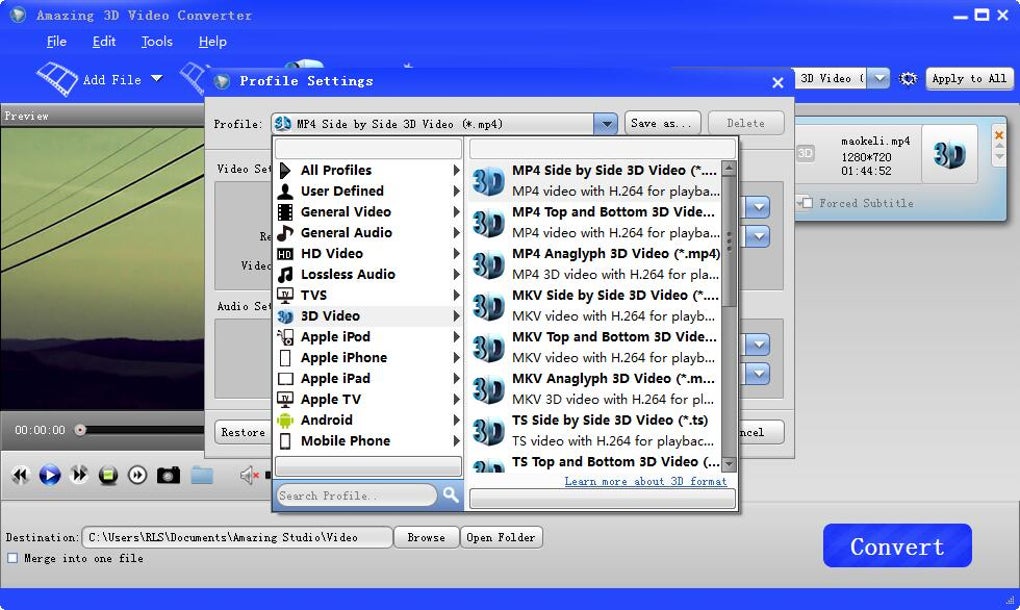Click profile list scrollbar down arrow
The height and width of the screenshot is (610, 1020).
[729, 464]
